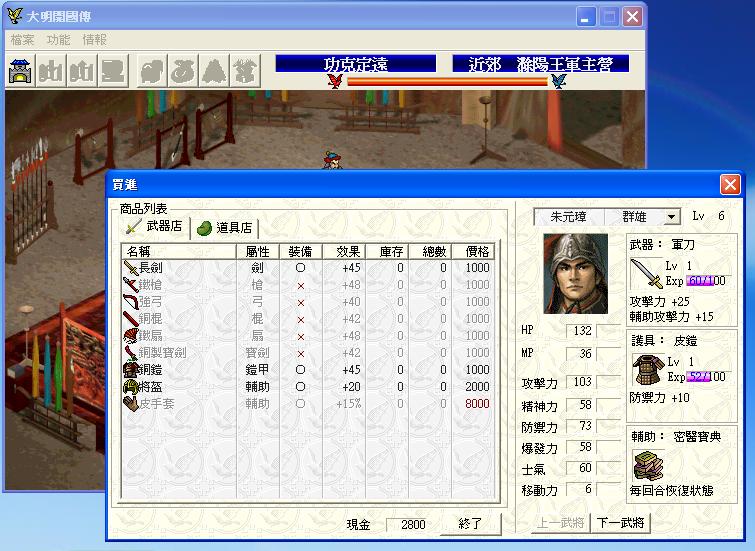
Task: Switch to the 武器店 tab
Action: click(x=155, y=226)
